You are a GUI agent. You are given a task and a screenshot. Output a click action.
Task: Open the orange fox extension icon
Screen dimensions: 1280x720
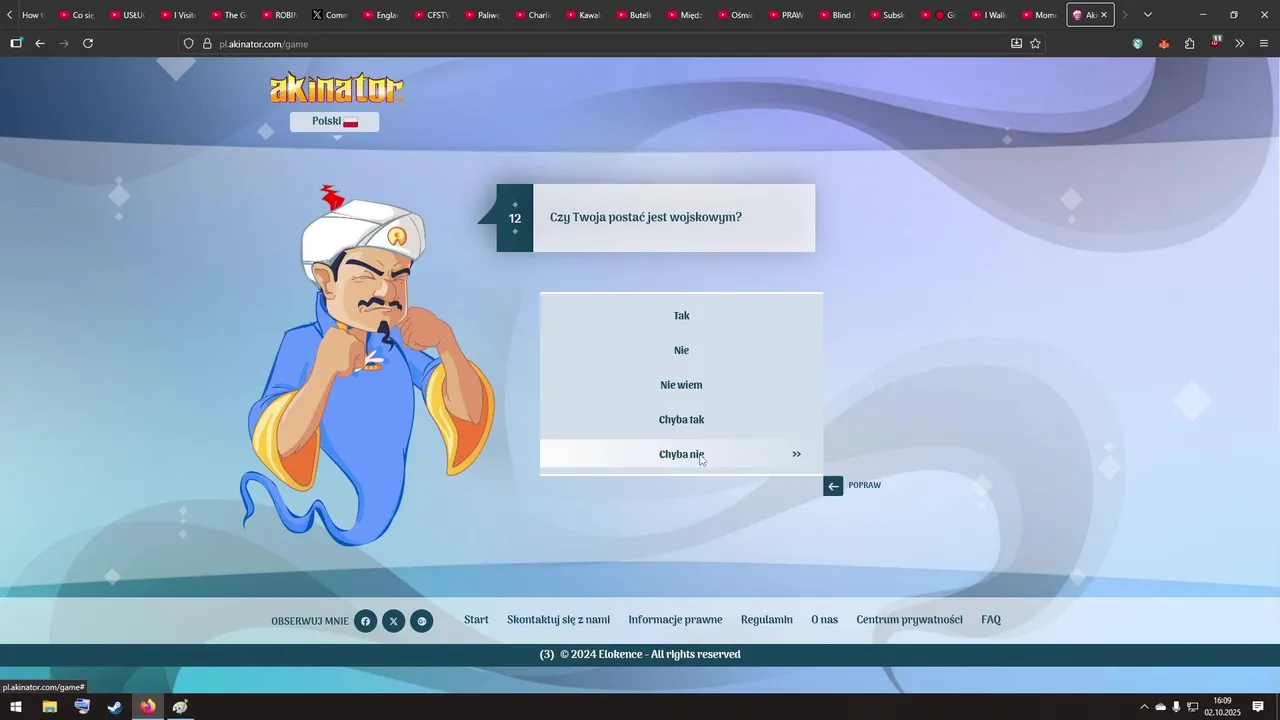pos(1163,44)
